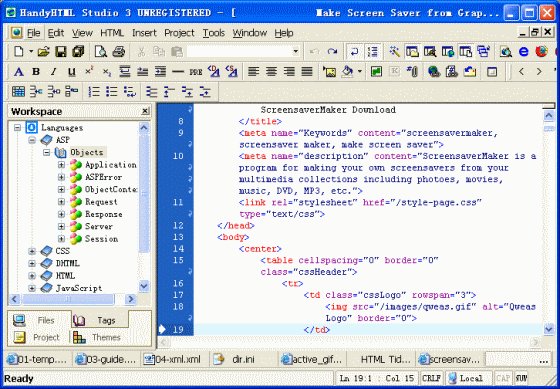Open the HTML menu
This screenshot has width=560, height=389.
tap(112, 33)
